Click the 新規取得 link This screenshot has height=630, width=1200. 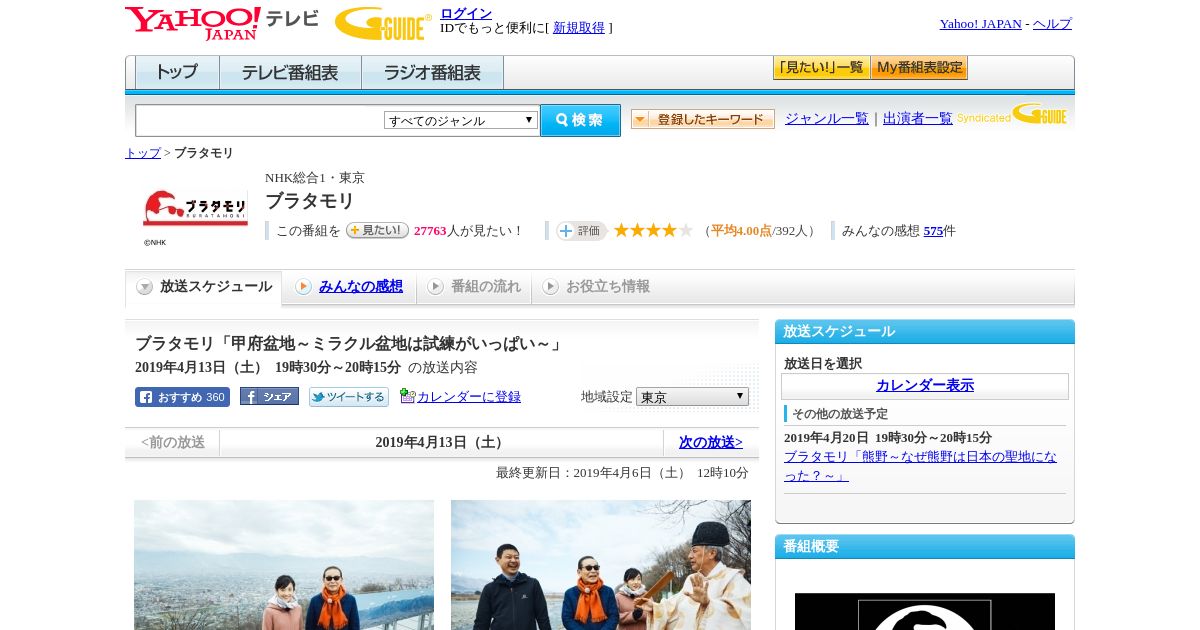579,28
